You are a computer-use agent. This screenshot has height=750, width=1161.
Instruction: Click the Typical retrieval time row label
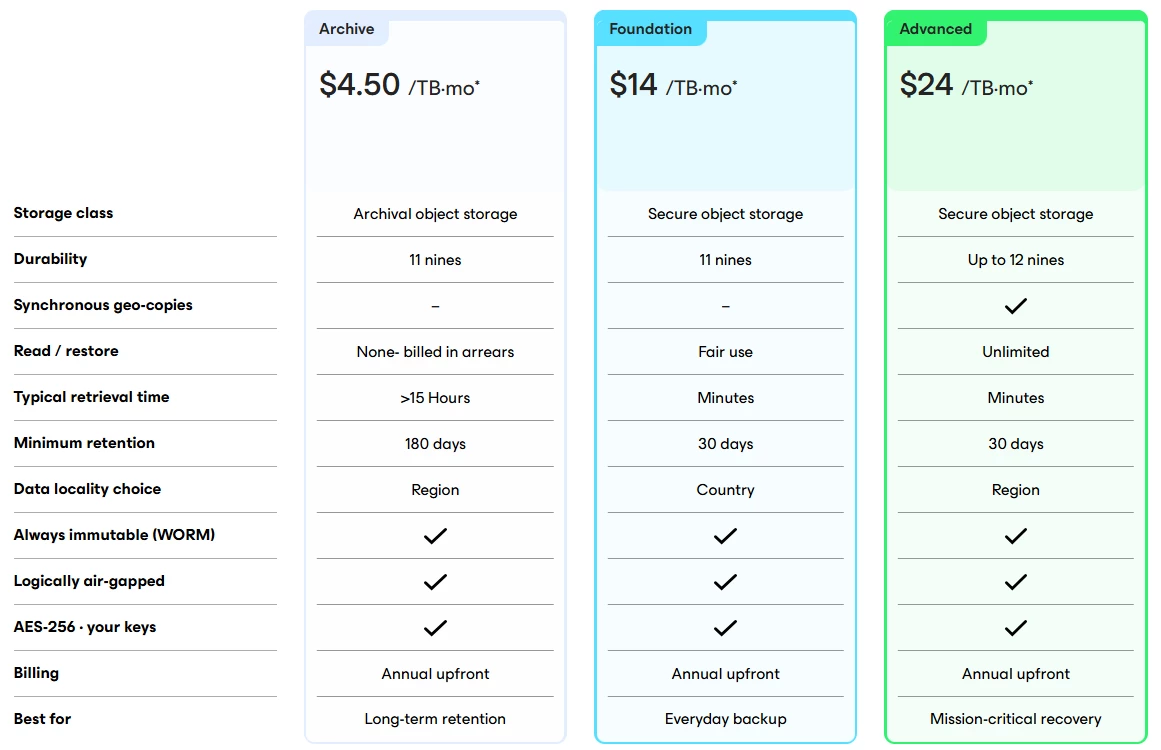(91, 397)
